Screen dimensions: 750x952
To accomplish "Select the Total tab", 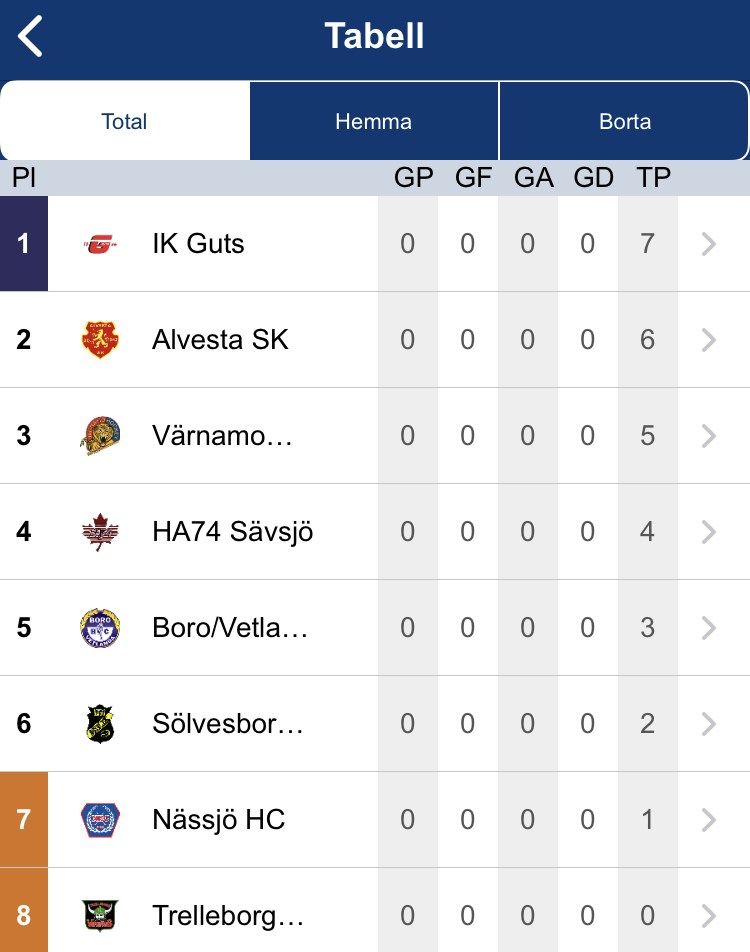I will click(125, 122).
